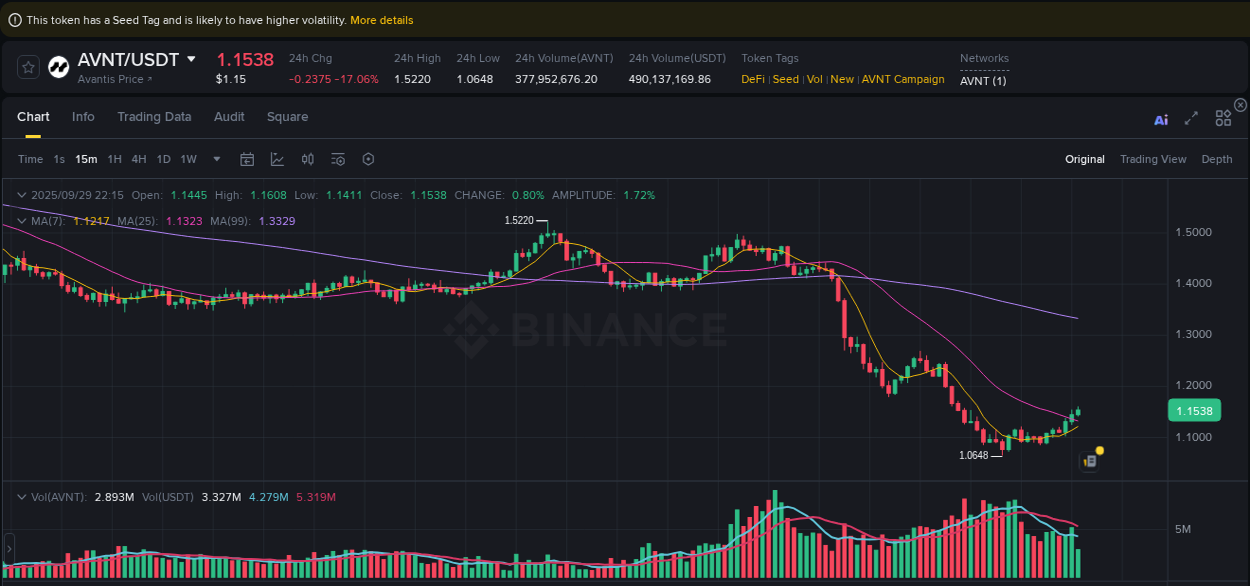Open the extra timeframes dropdown arrow
The width and height of the screenshot is (1250, 586).
coord(216,159)
